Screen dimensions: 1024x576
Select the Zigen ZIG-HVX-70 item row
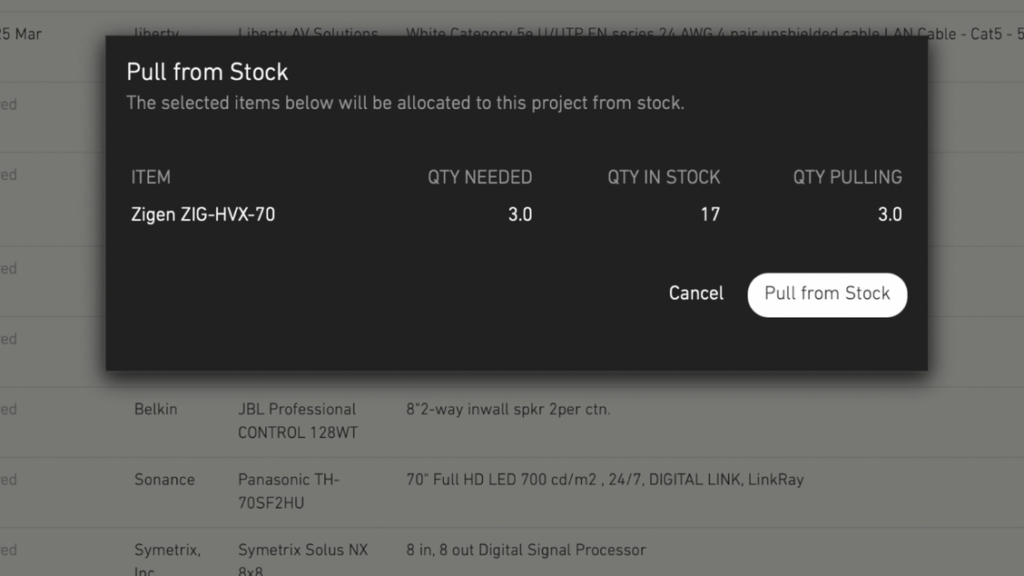(x=203, y=214)
